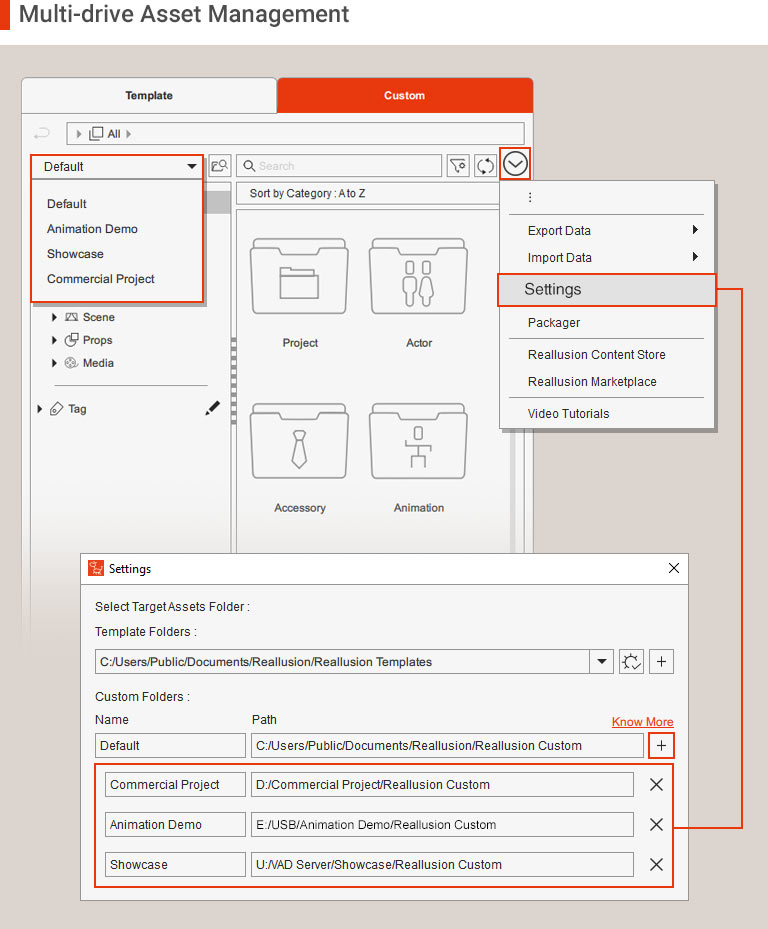Viewport: 768px width, 929px height.
Task: Click the circled chevron menu icon
Action: tap(515, 165)
